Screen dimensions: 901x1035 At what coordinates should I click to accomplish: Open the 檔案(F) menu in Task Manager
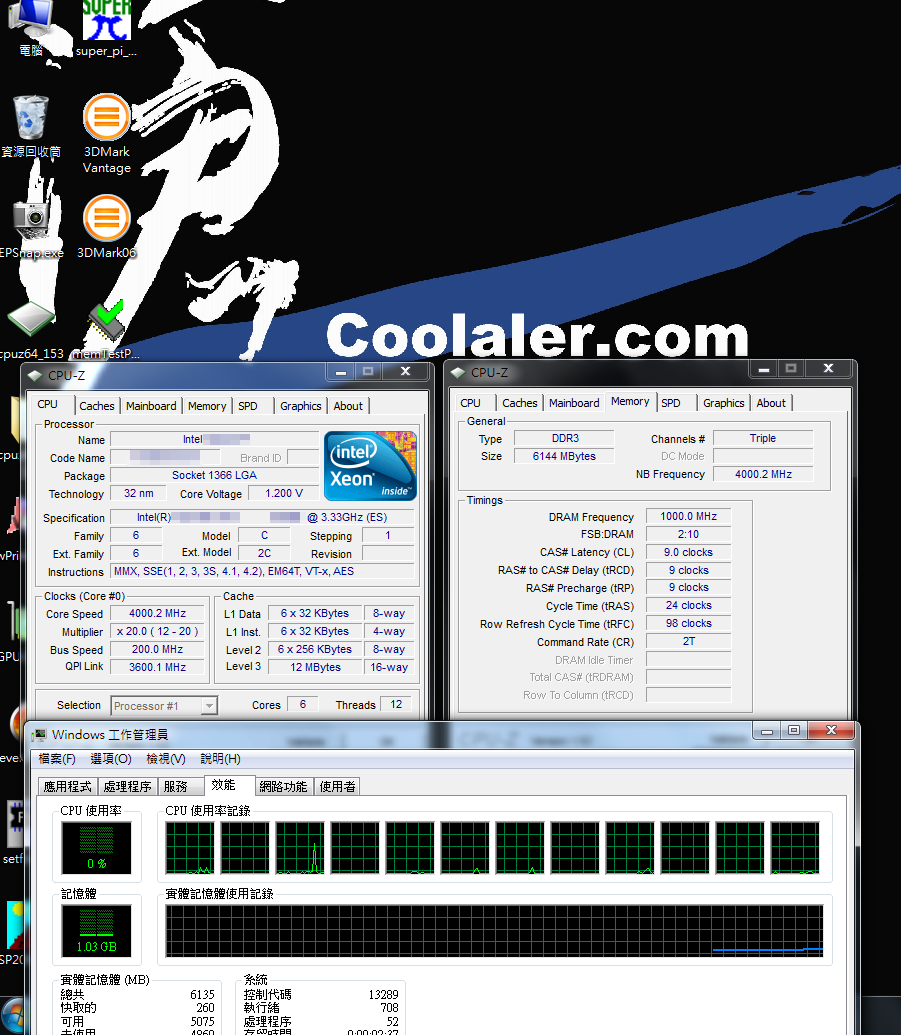[x=57, y=759]
